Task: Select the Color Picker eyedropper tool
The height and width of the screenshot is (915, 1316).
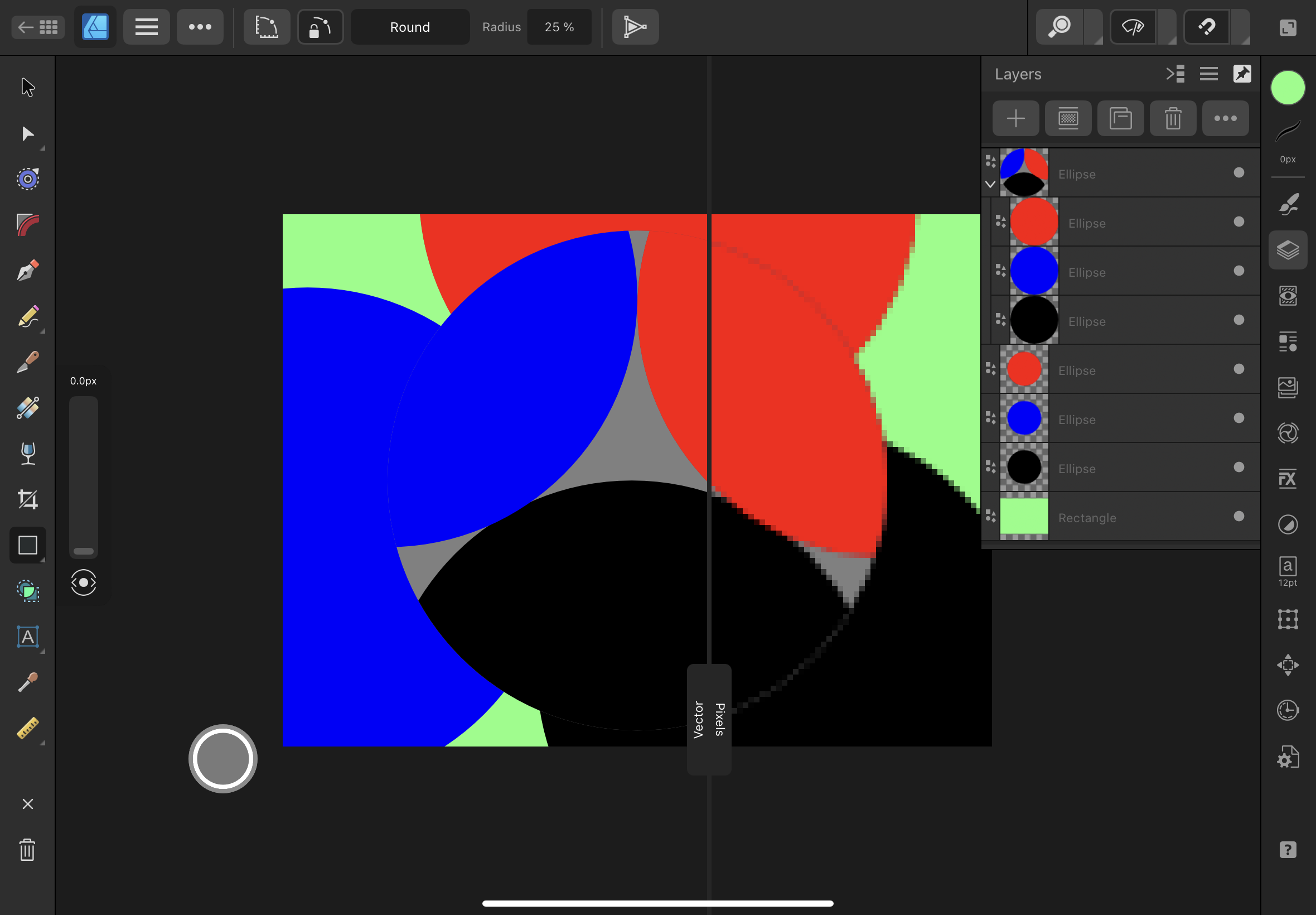Action: tap(27, 682)
